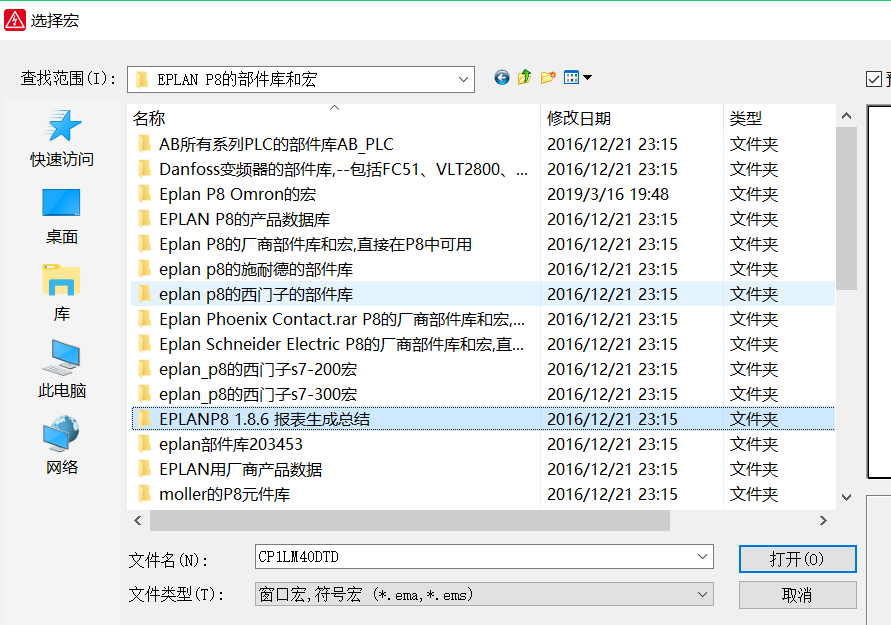Click inside the 文件名 text field

tap(470, 557)
